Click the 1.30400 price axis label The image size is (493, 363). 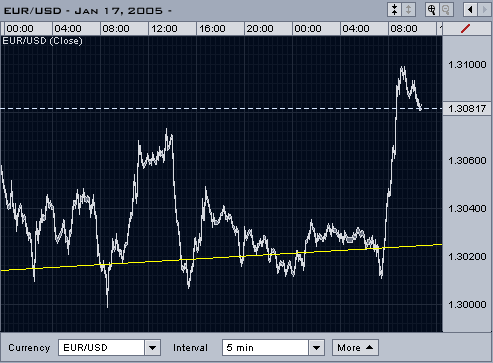click(467, 209)
